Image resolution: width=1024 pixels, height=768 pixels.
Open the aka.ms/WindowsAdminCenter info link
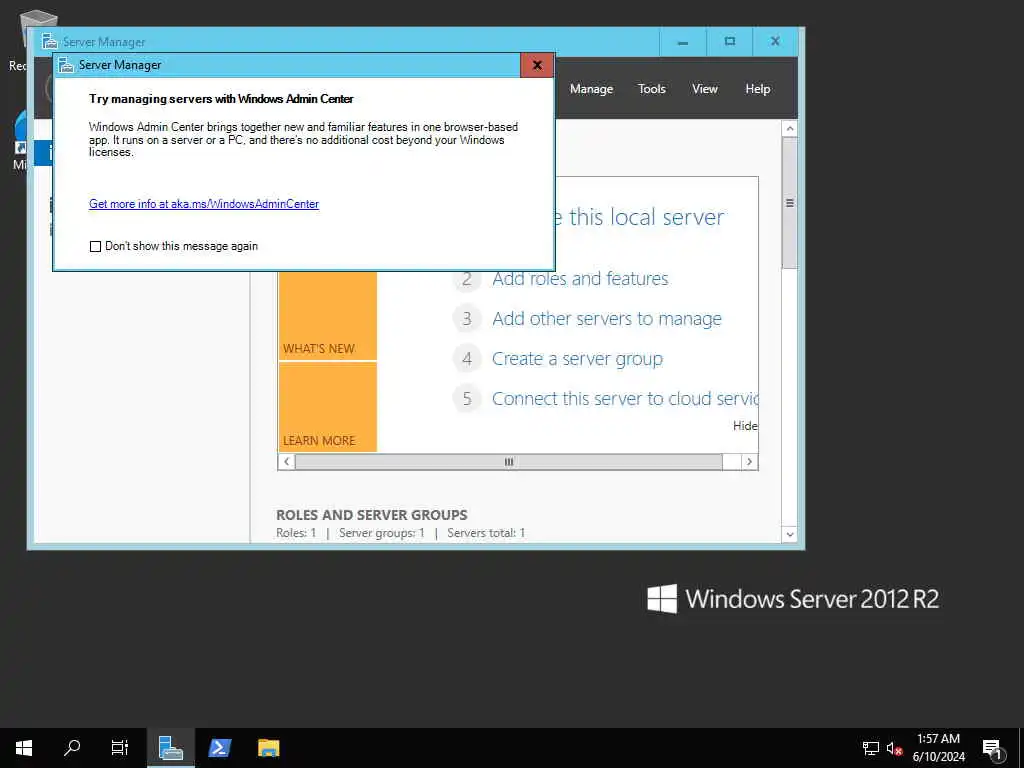point(204,204)
